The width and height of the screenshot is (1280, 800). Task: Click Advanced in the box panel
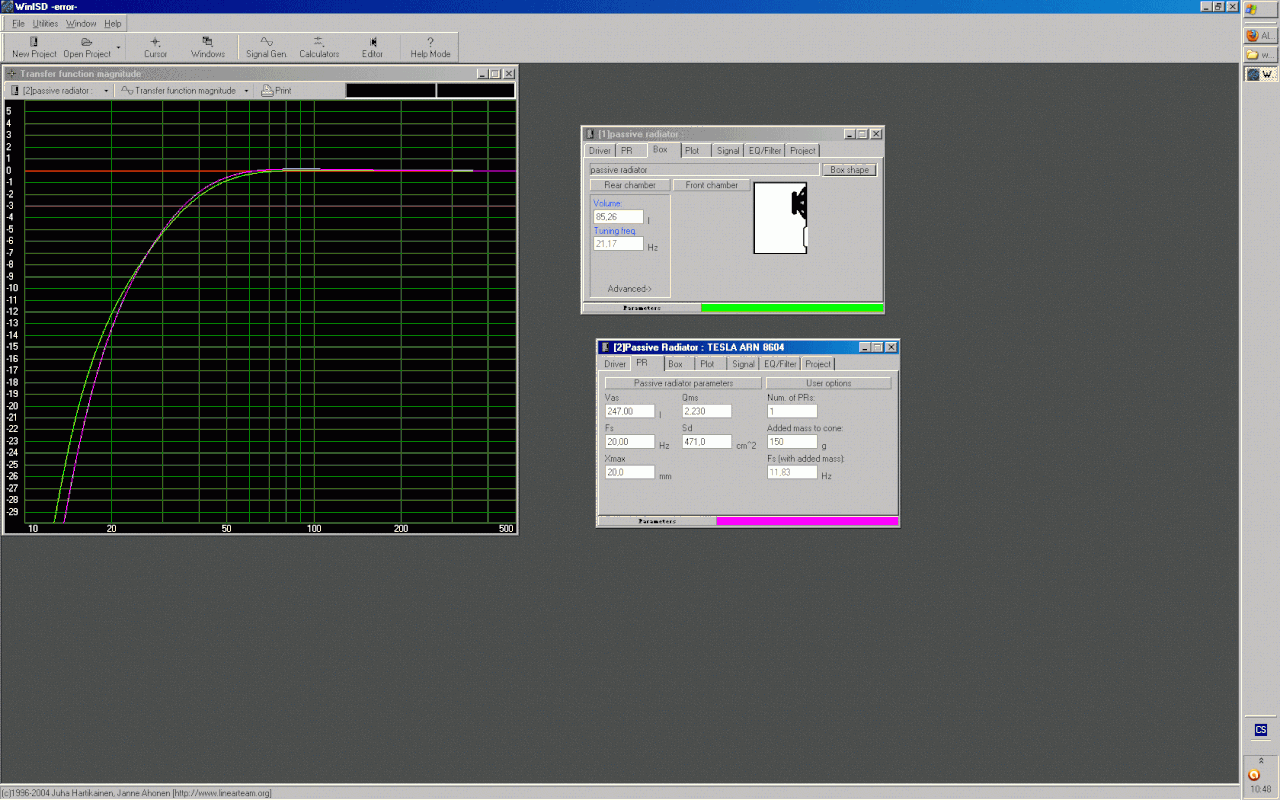point(629,289)
